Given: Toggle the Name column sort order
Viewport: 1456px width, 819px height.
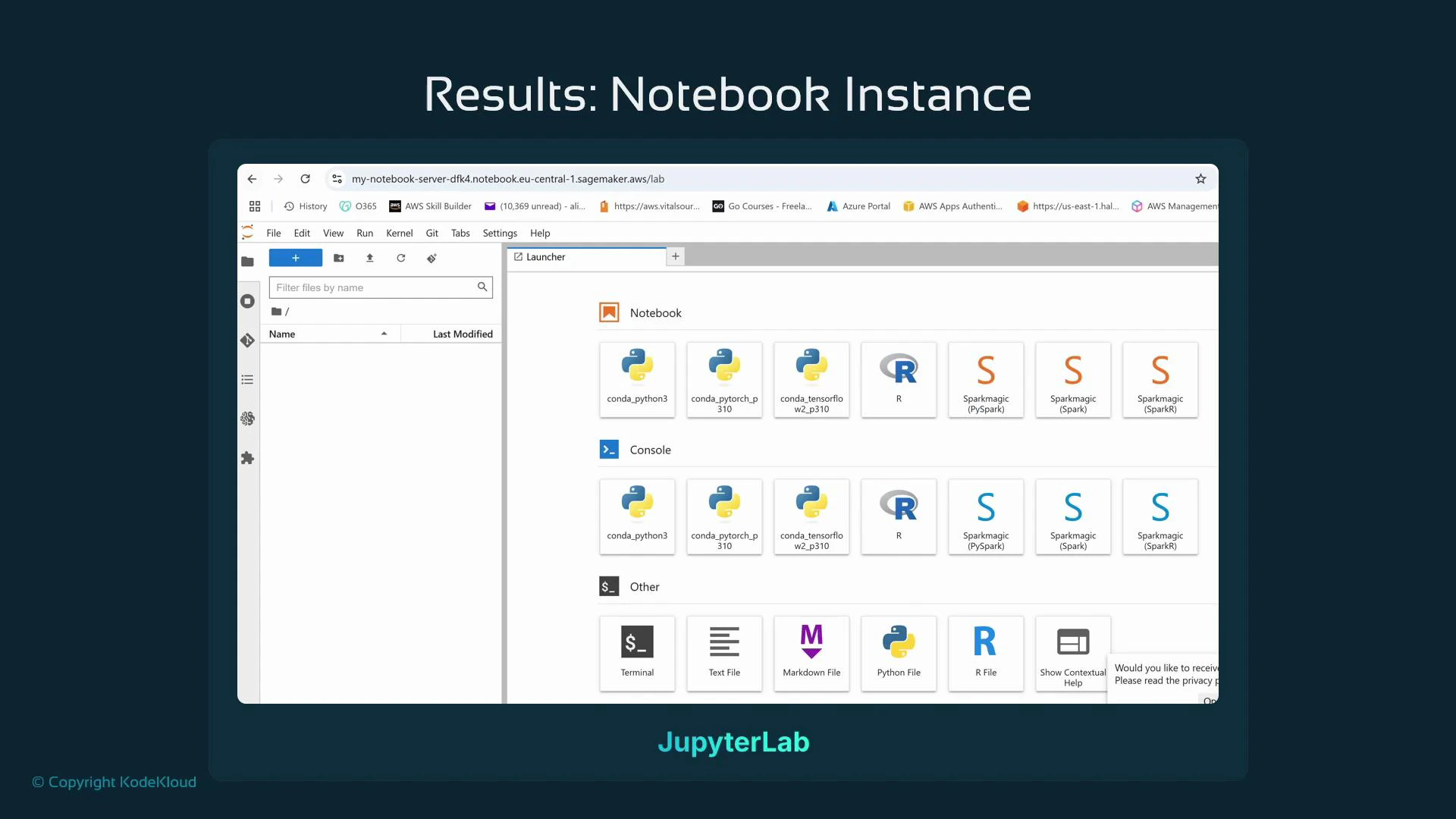Looking at the screenshot, I should [x=282, y=334].
